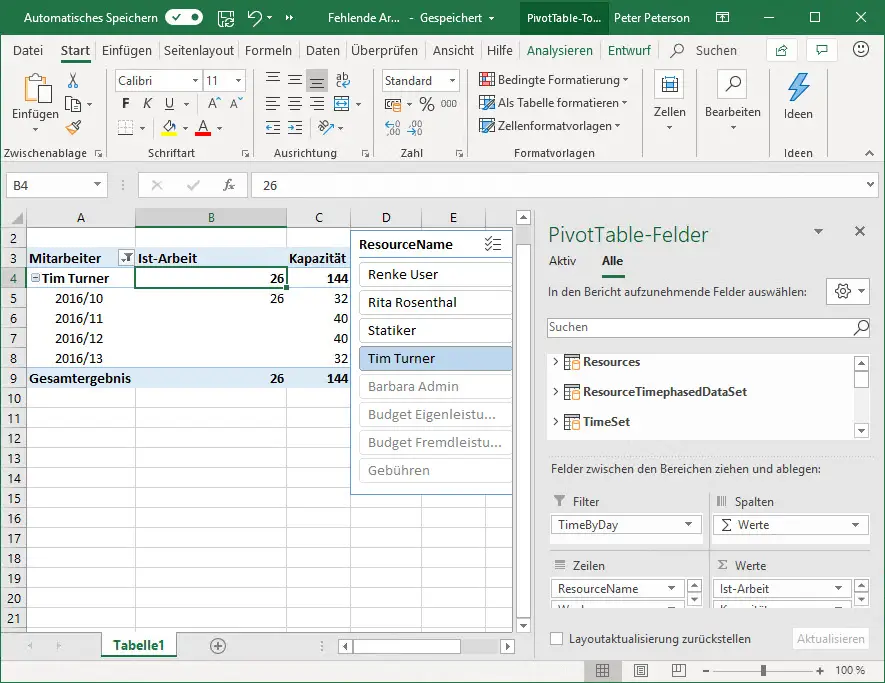Click the cell borders icon
This screenshot has height=683, width=885.
[125, 128]
